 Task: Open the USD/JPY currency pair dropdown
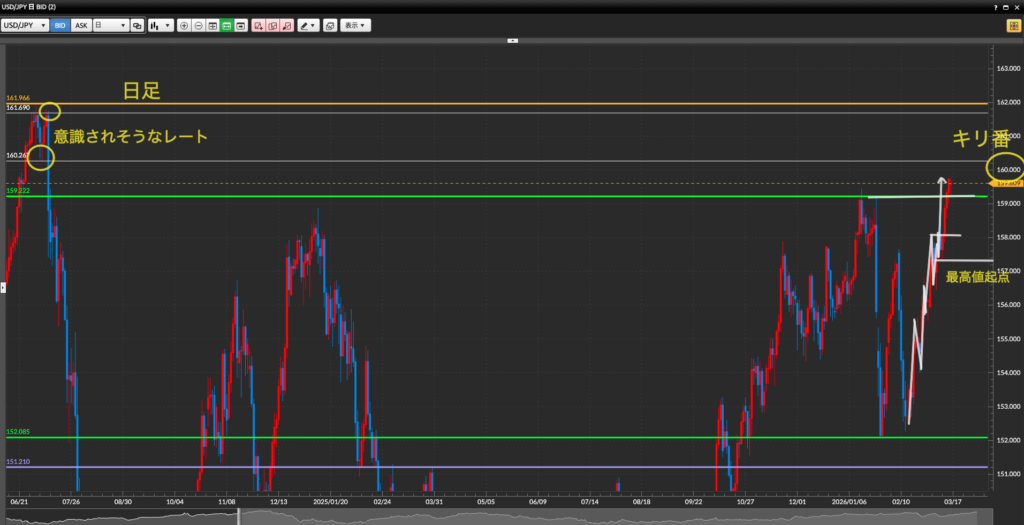(x=25, y=25)
